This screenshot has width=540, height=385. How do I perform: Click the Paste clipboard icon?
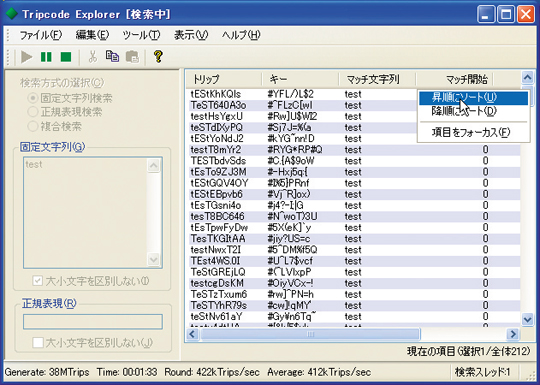[x=132, y=56]
